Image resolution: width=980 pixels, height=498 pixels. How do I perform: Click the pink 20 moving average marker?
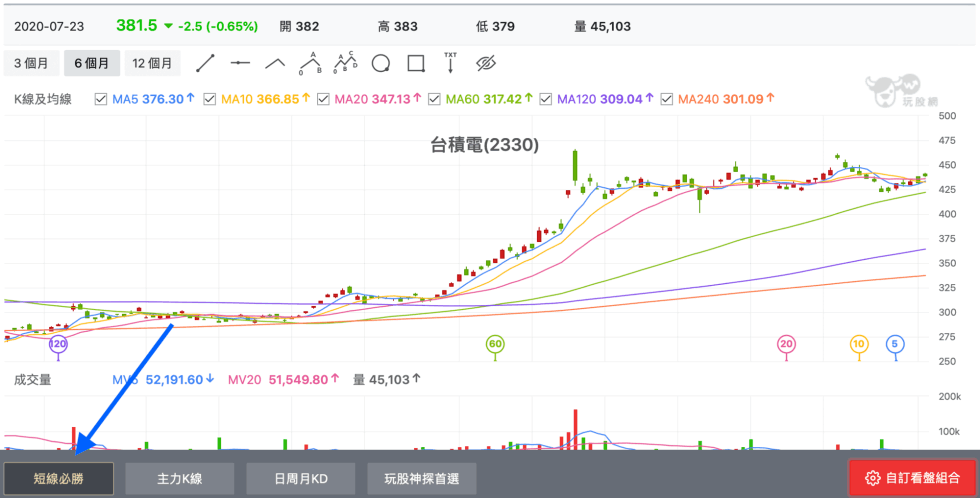tap(786, 344)
